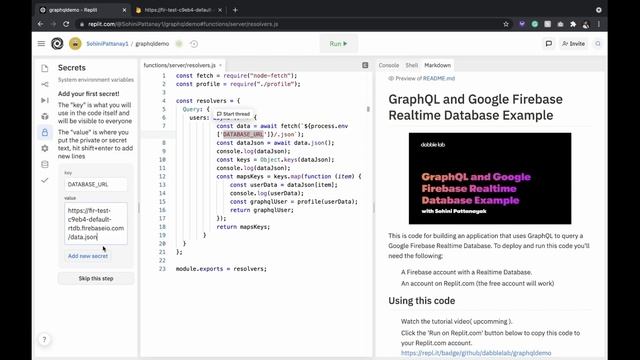The height and width of the screenshot is (360, 640).
Task: Select the Secrets lock icon
Action: pos(44,132)
